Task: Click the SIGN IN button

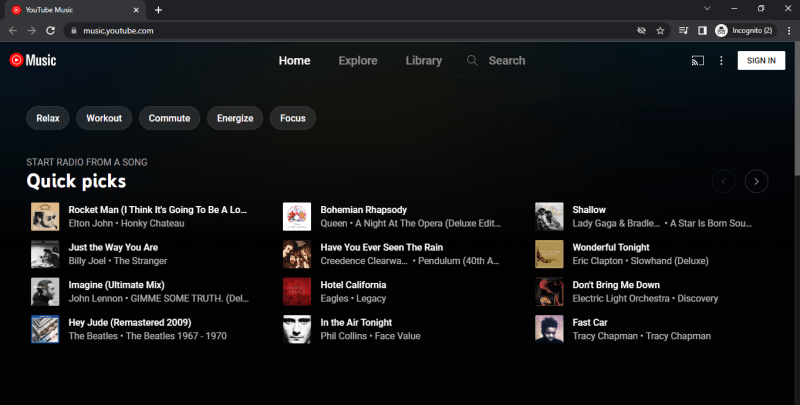Action: (x=761, y=60)
